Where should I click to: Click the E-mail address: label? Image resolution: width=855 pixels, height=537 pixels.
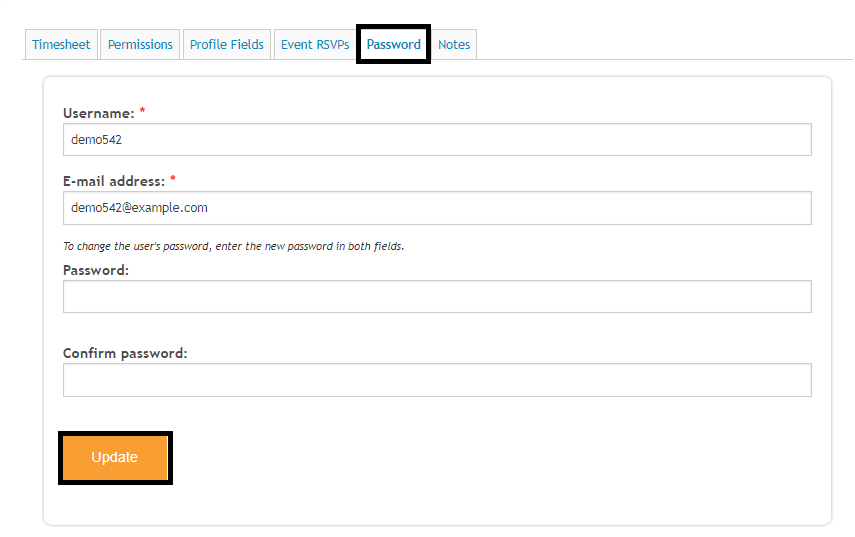pos(114,182)
